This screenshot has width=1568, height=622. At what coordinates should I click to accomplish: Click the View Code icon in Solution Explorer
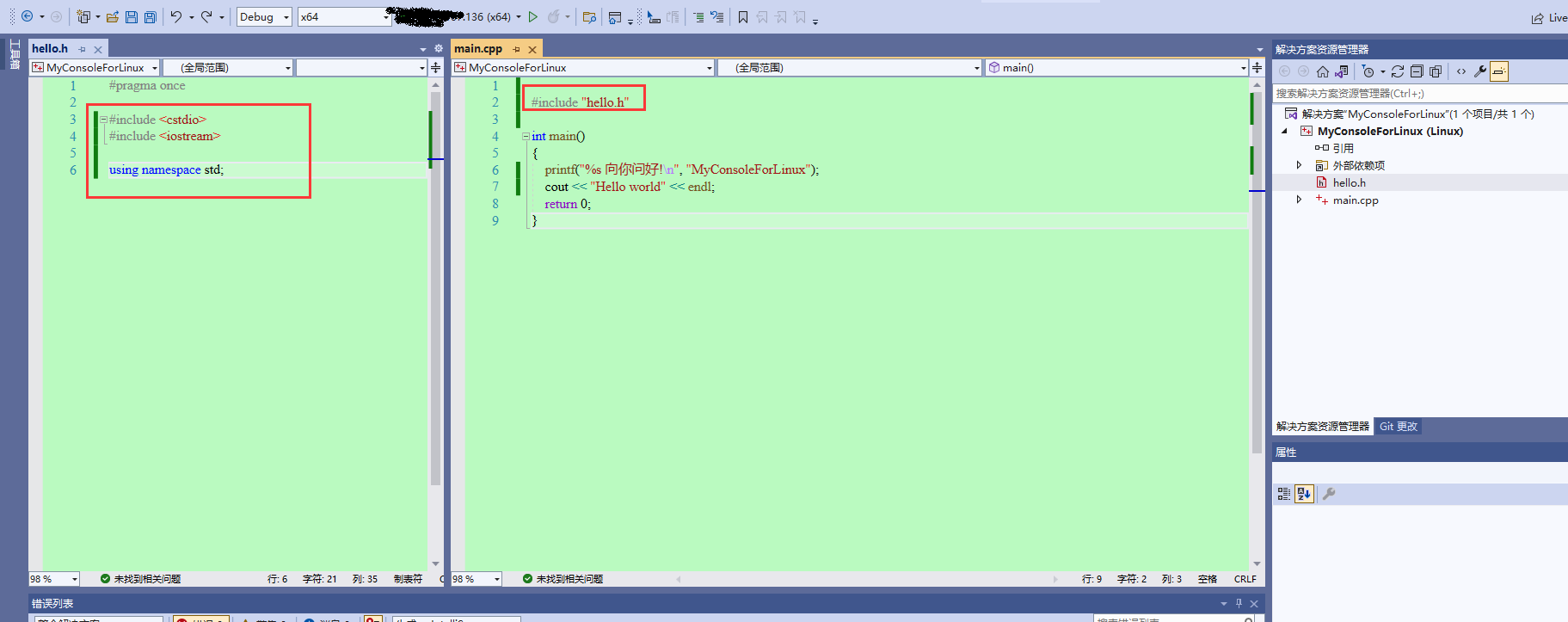(x=1461, y=71)
